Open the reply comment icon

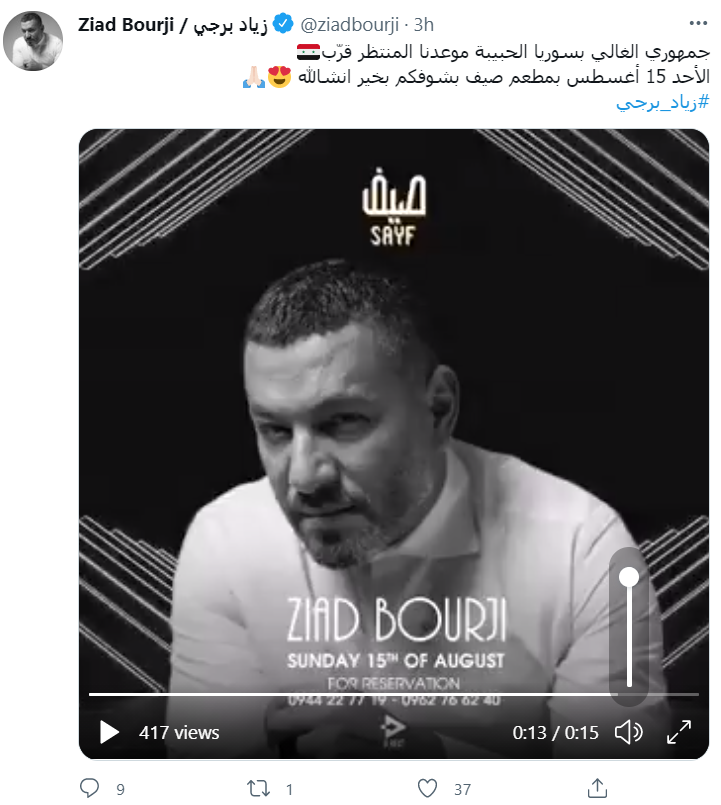click(90, 788)
